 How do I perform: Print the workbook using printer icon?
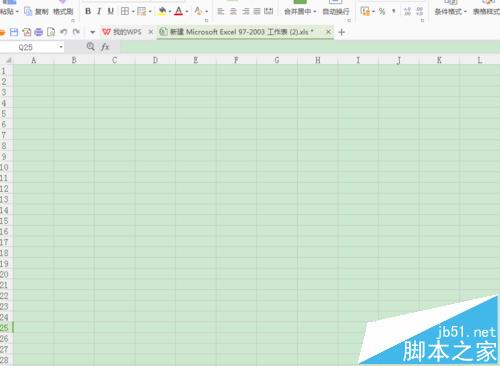[x=39, y=32]
